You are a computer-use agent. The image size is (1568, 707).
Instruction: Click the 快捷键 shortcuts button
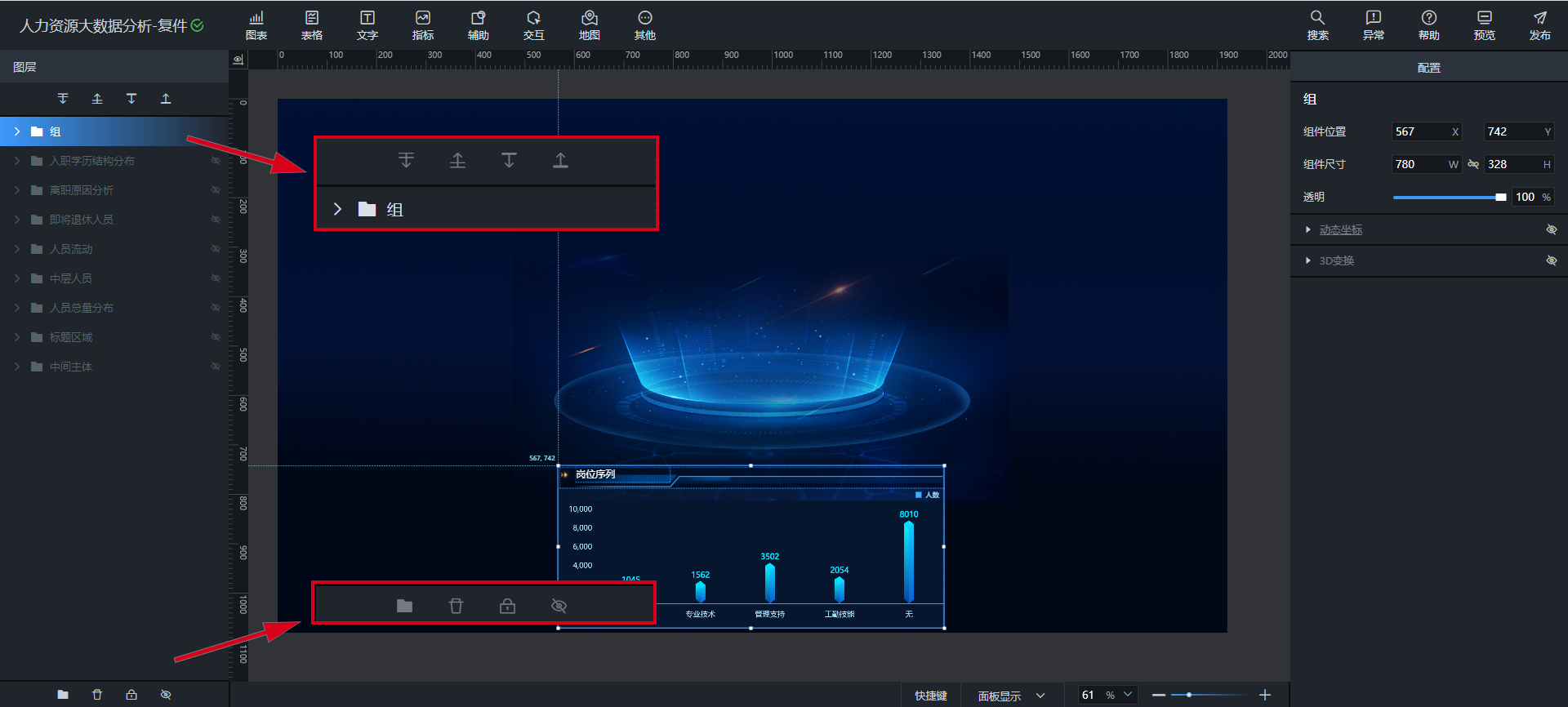tap(930, 696)
